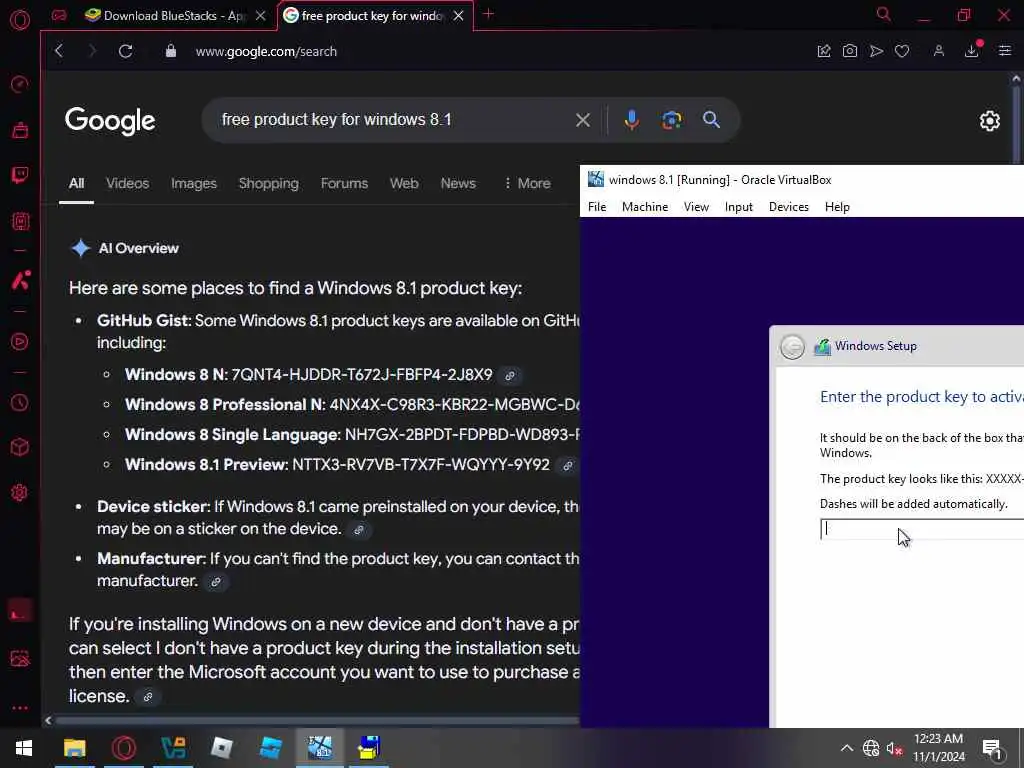Click link icon beside Windows 8 N key
The width and height of the screenshot is (1024, 768).
[510, 376]
